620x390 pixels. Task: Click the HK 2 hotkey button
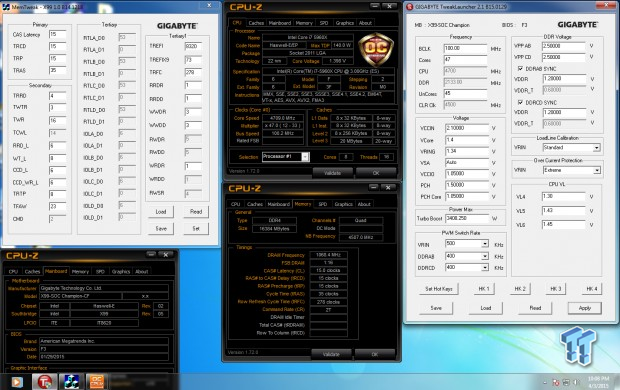point(520,289)
